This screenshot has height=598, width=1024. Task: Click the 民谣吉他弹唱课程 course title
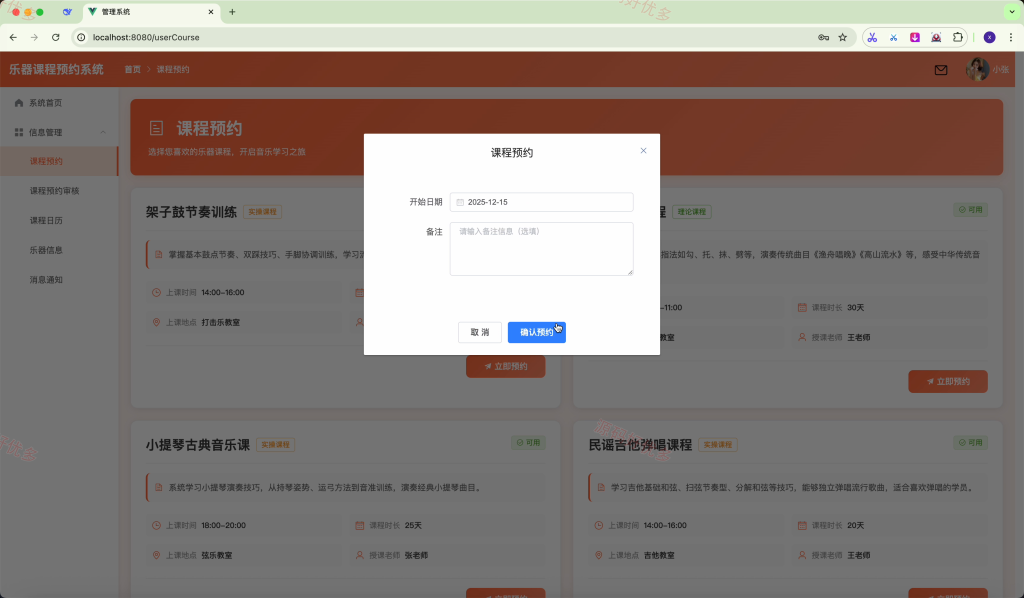[x=641, y=445]
